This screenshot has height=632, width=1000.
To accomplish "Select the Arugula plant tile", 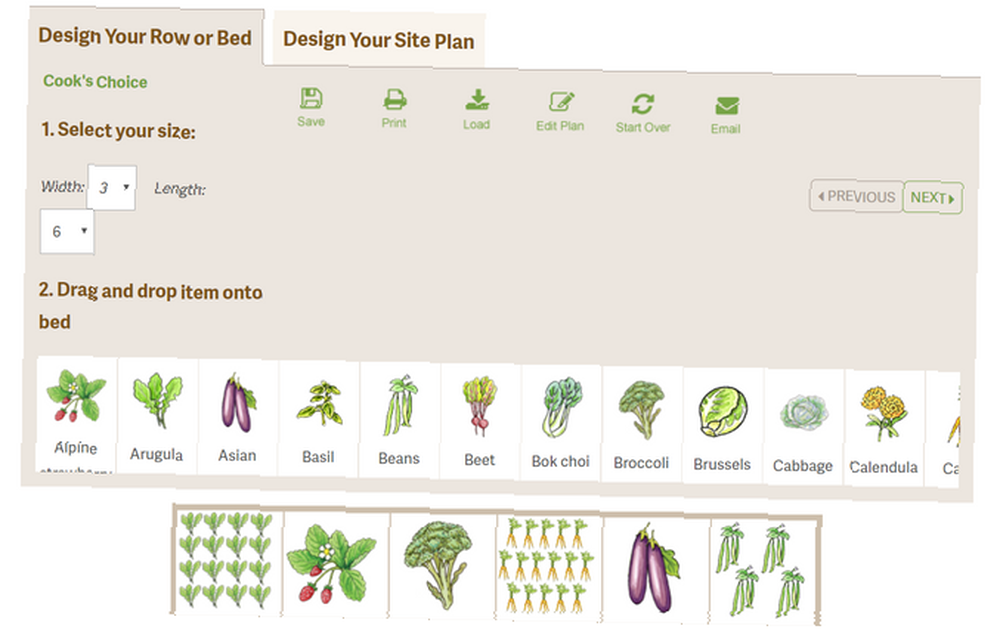I will (158, 416).
